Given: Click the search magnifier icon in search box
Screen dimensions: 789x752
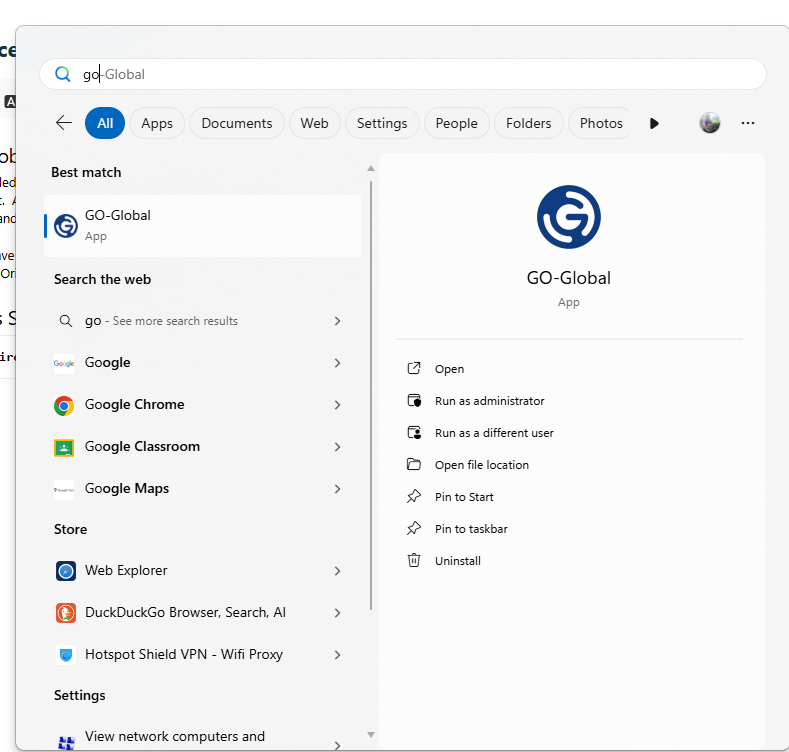Looking at the screenshot, I should [x=63, y=74].
